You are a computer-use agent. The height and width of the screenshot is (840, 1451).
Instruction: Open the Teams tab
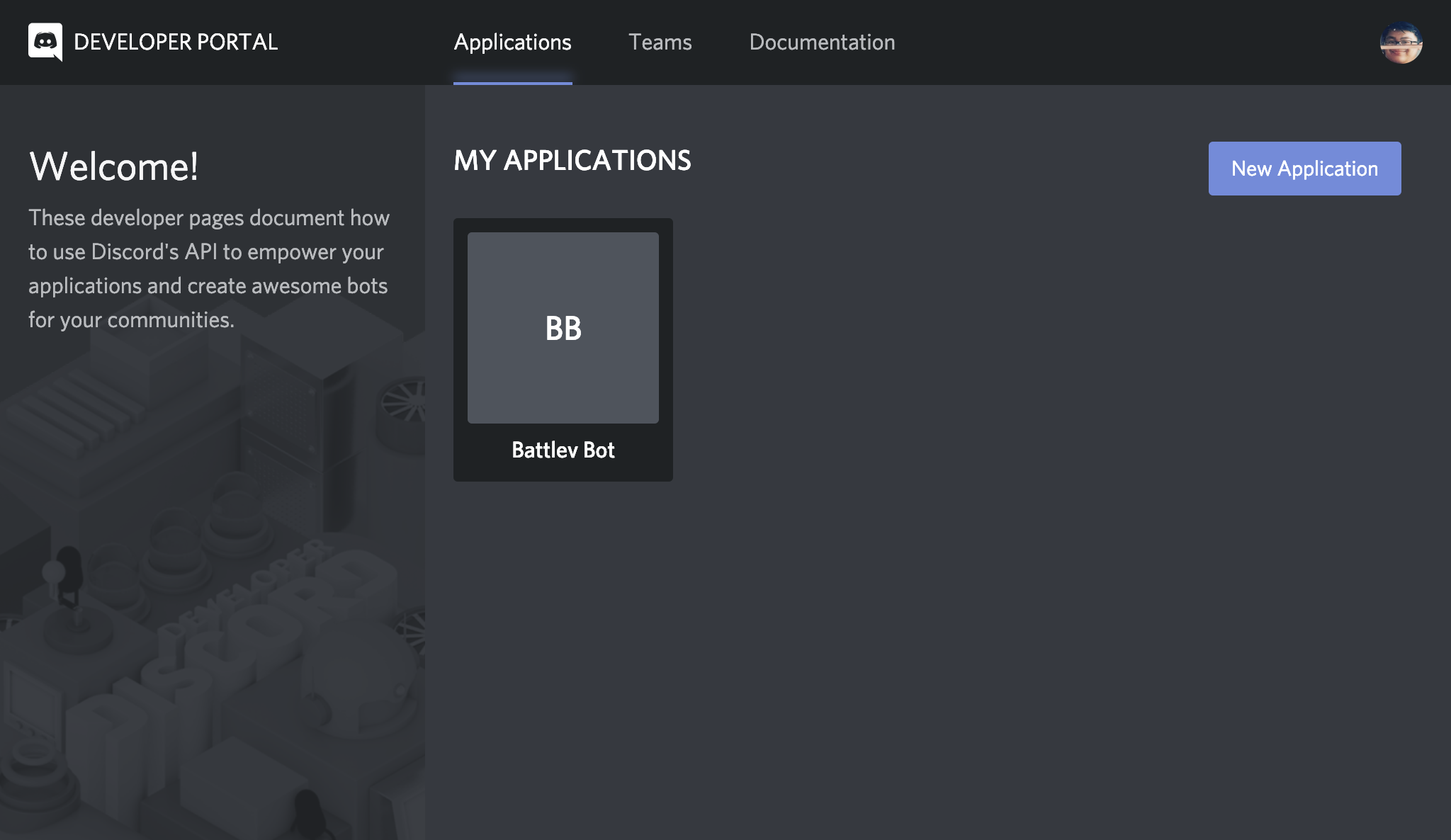(660, 42)
